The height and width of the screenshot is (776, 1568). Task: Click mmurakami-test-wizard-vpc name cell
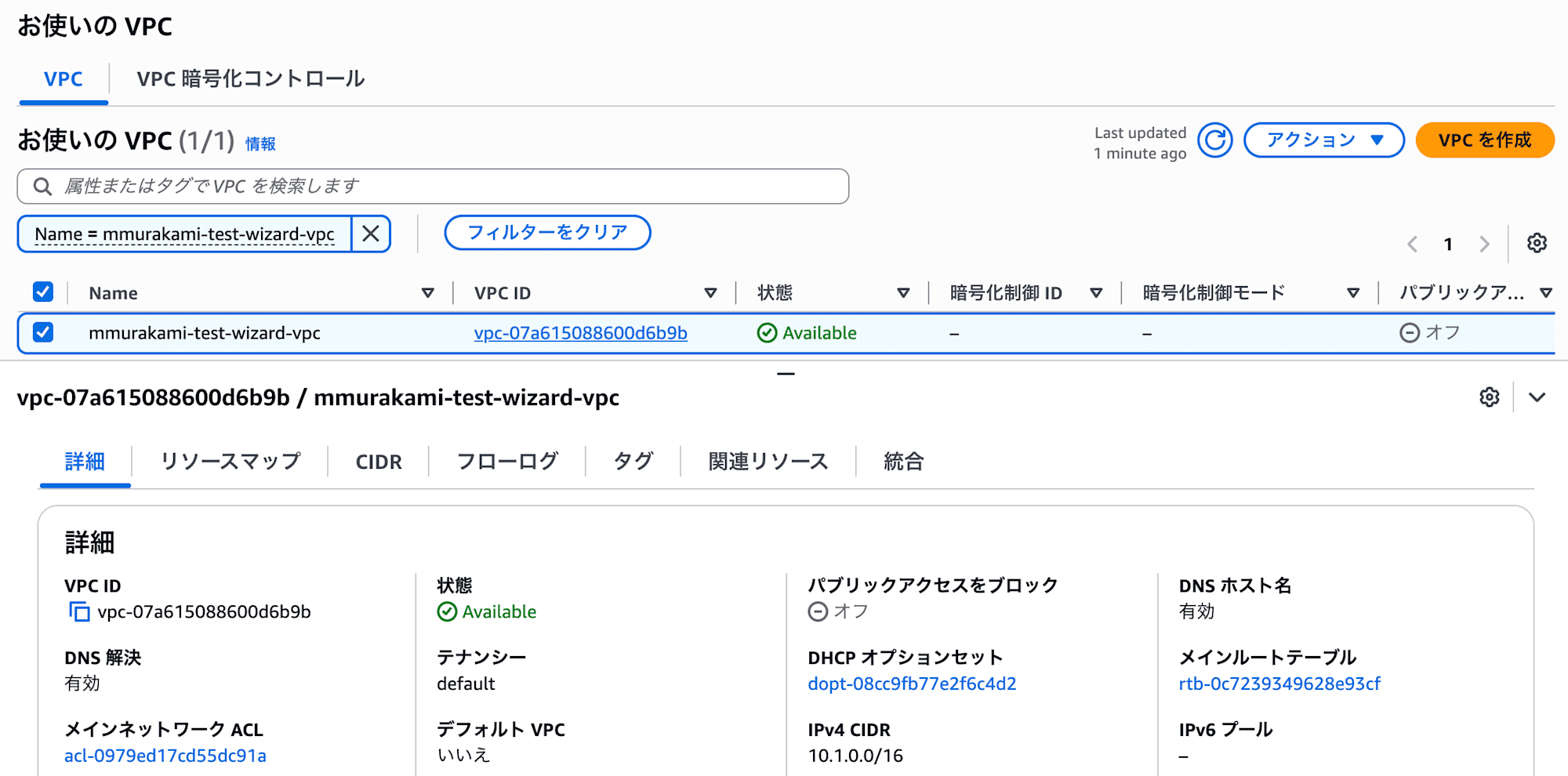205,333
